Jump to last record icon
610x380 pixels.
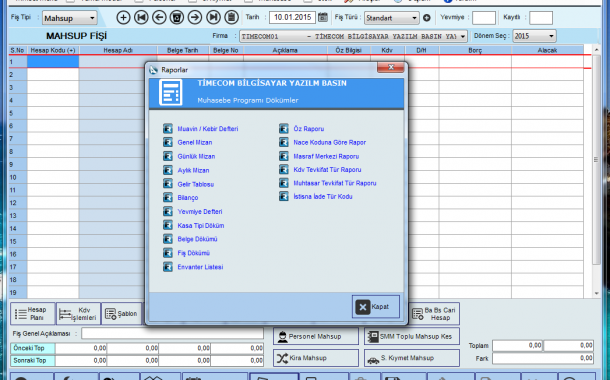click(x=213, y=18)
